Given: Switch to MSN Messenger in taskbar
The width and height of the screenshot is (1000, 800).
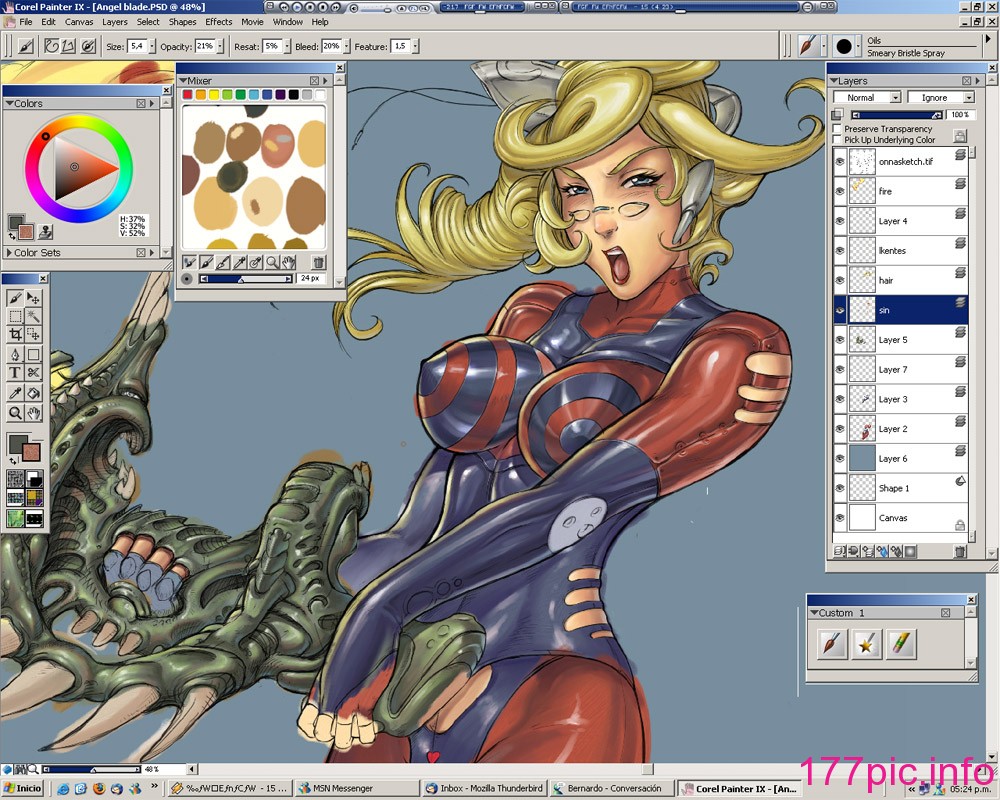Looking at the screenshot, I should [357, 789].
